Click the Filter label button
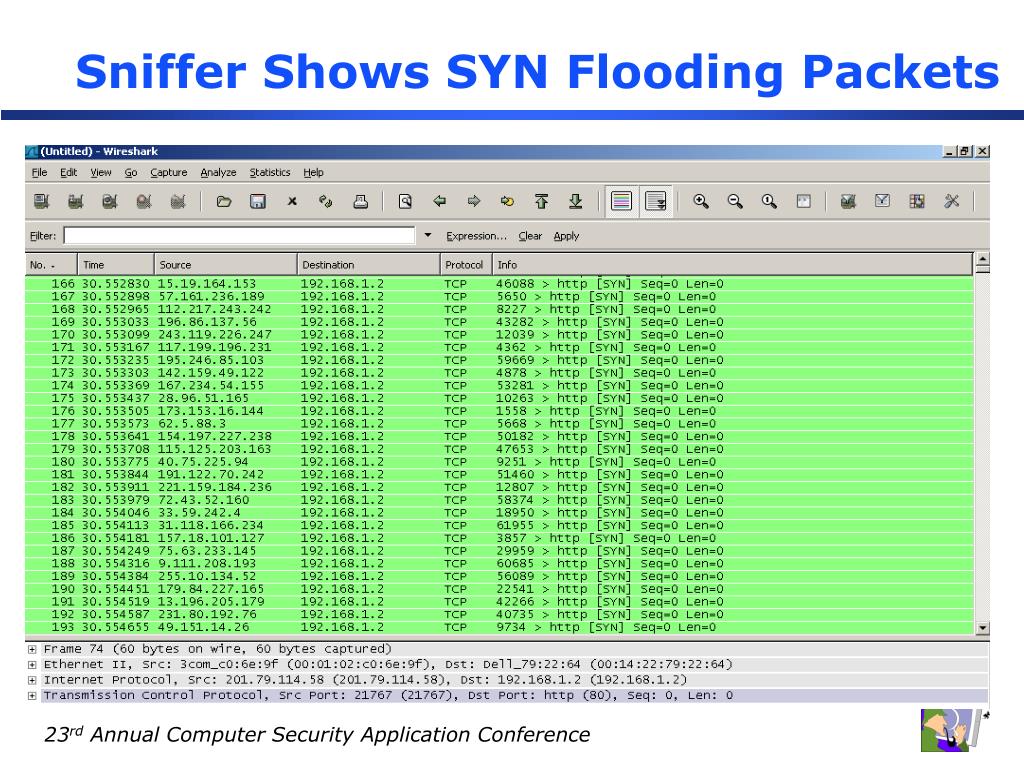 pyautogui.click(x=43, y=236)
